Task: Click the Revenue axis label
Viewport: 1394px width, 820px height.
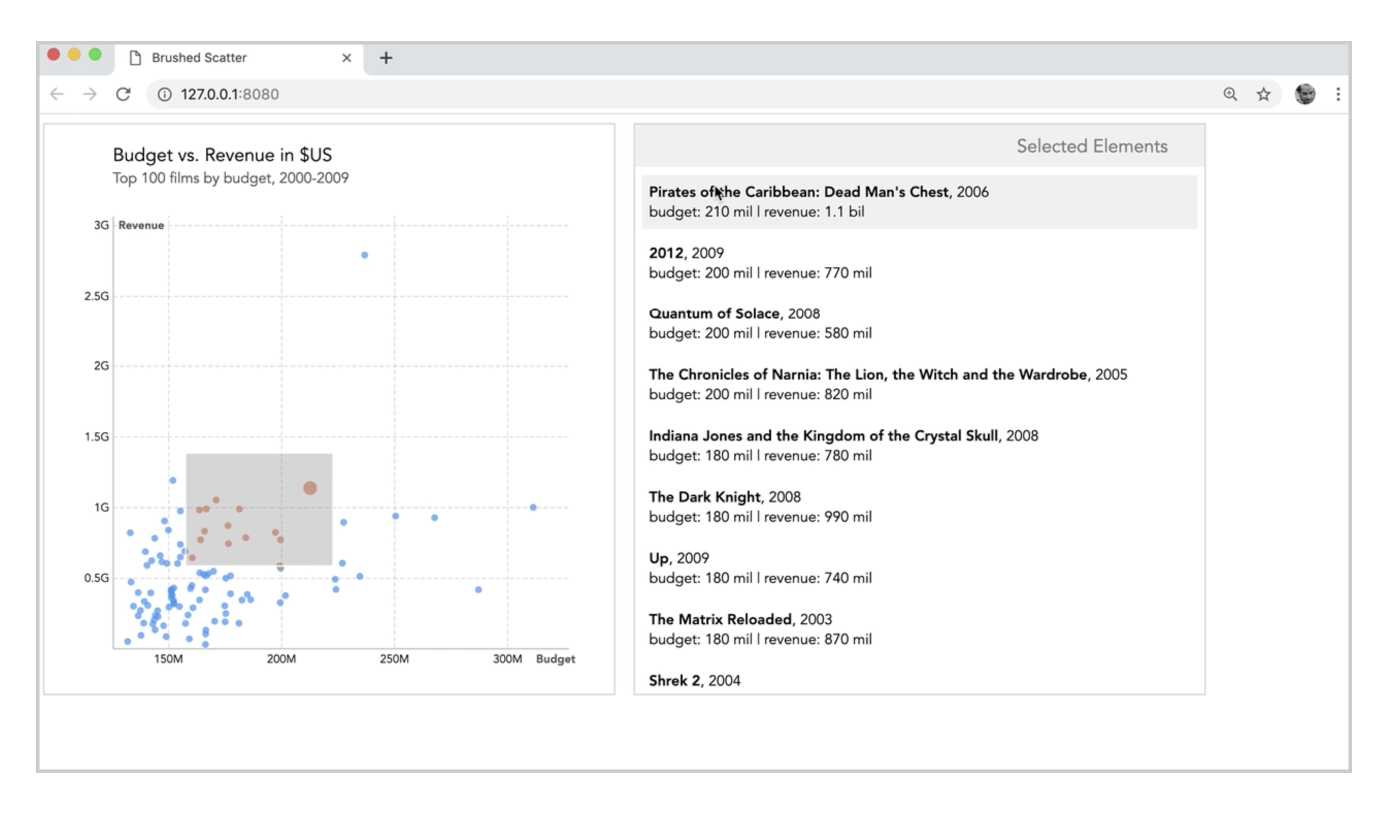Action: pos(141,225)
